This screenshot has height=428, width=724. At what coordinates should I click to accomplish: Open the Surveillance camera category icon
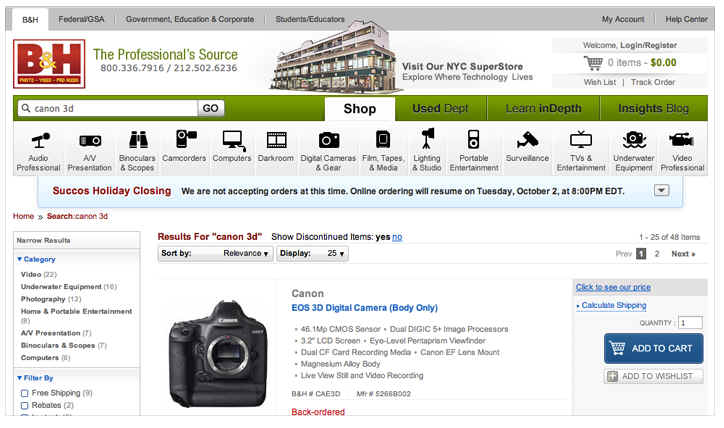coord(527,139)
